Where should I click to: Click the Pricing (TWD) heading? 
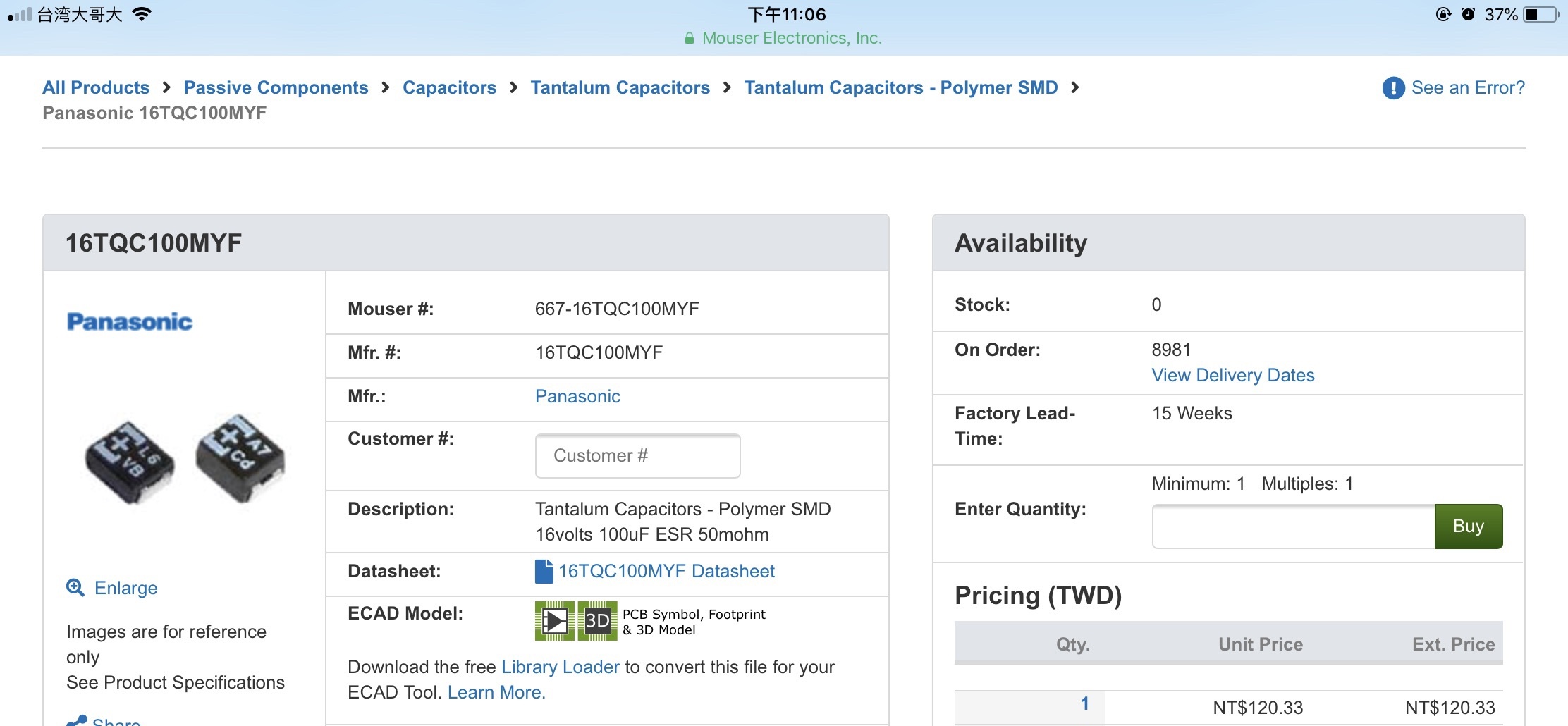coord(1038,596)
